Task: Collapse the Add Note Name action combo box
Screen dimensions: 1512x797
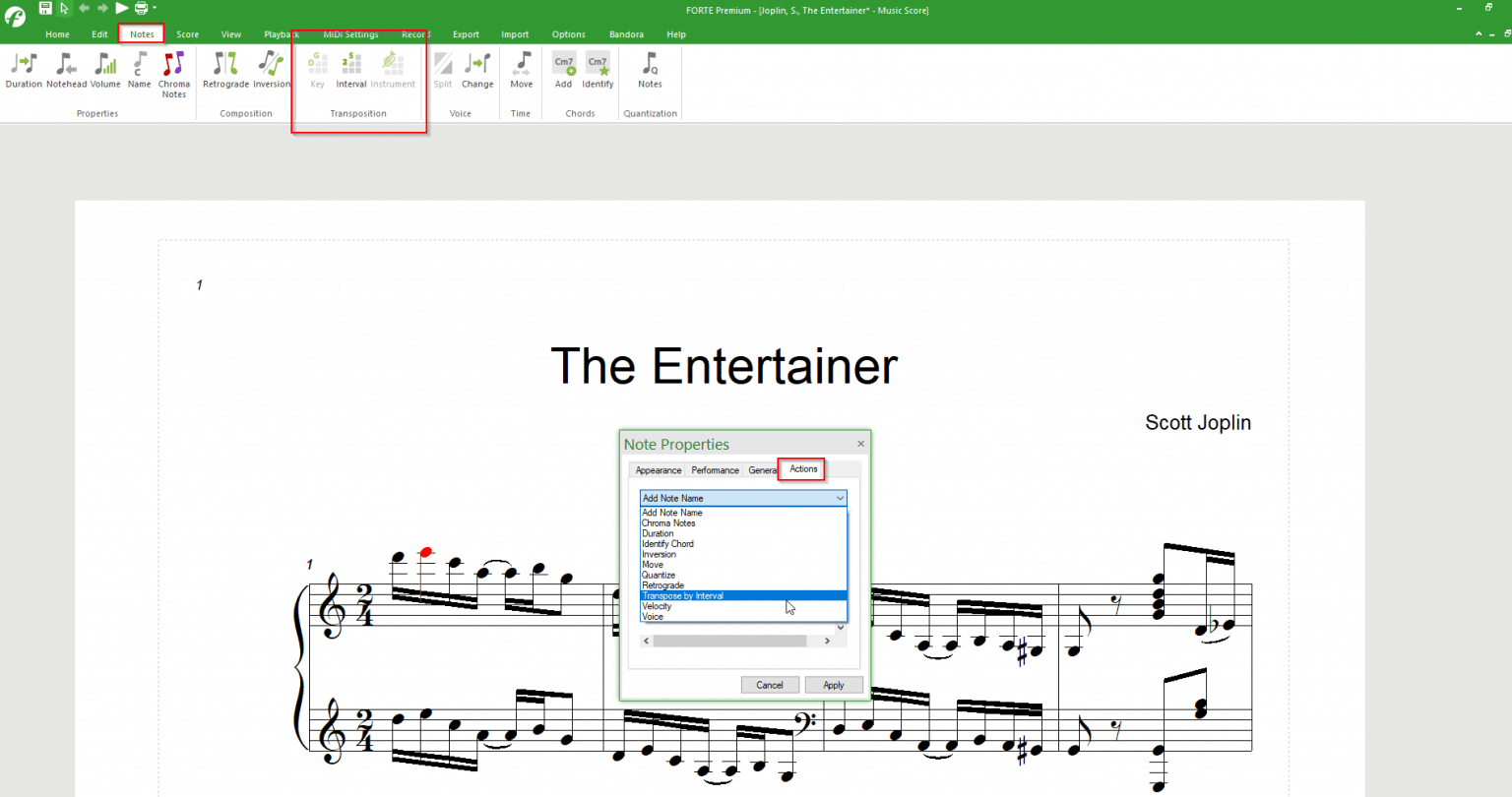Action: [840, 498]
